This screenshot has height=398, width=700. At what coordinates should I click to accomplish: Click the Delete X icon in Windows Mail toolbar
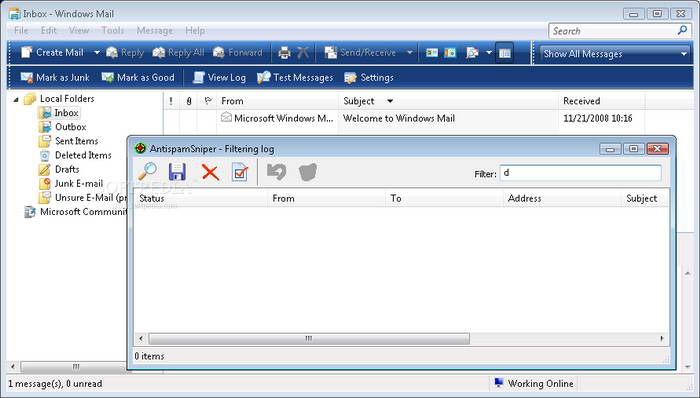click(303, 53)
